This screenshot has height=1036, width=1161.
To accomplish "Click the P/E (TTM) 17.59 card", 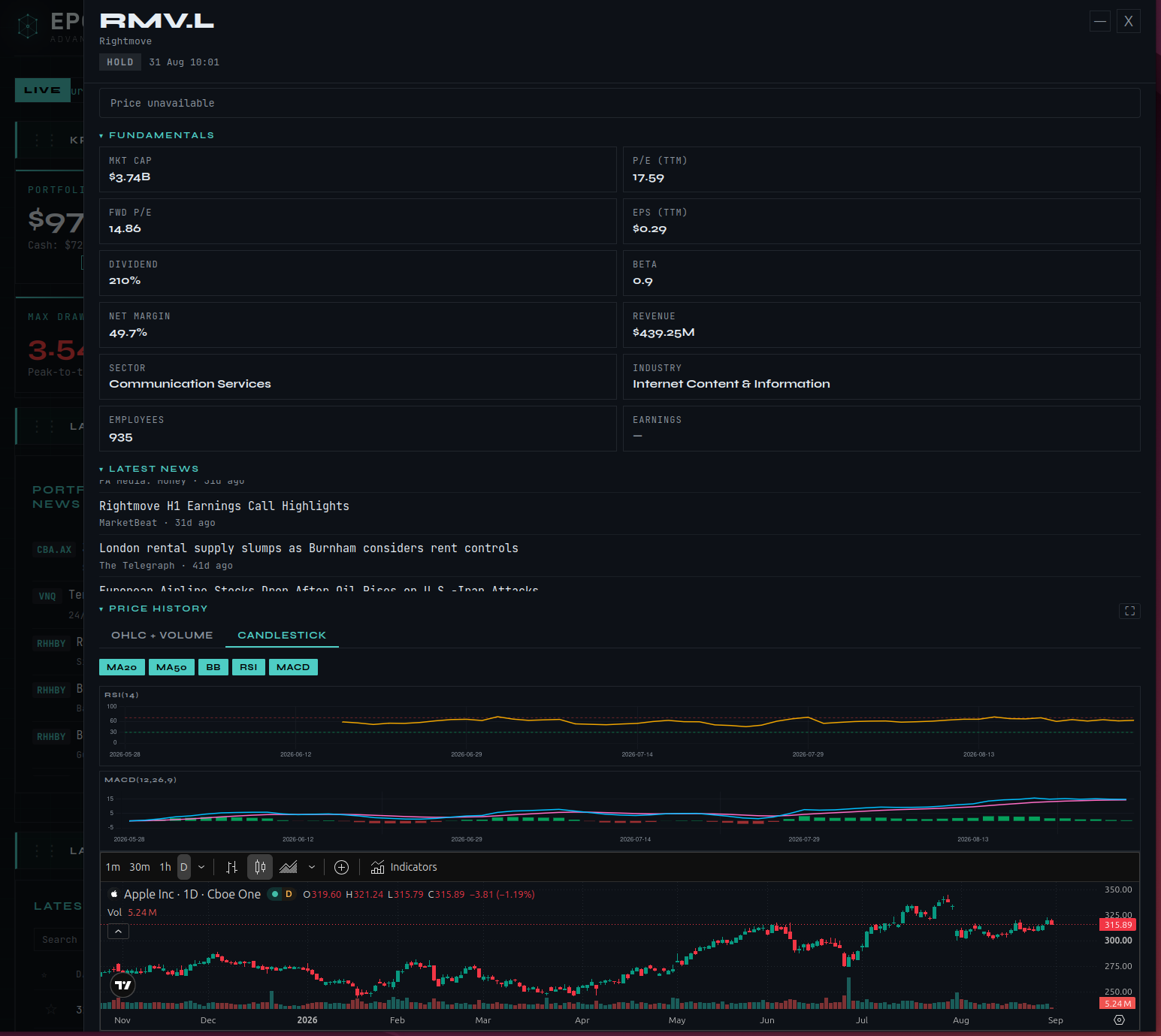I will (881, 170).
